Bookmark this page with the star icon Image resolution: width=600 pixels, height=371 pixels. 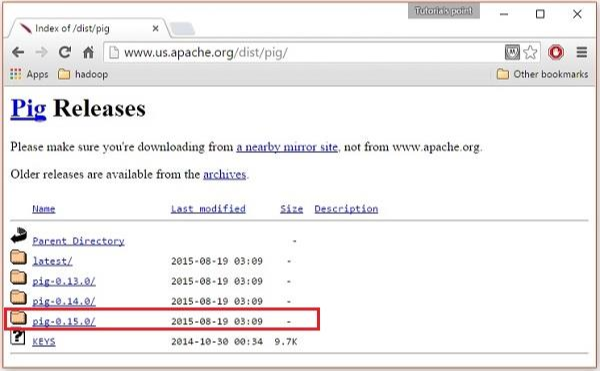[530, 52]
